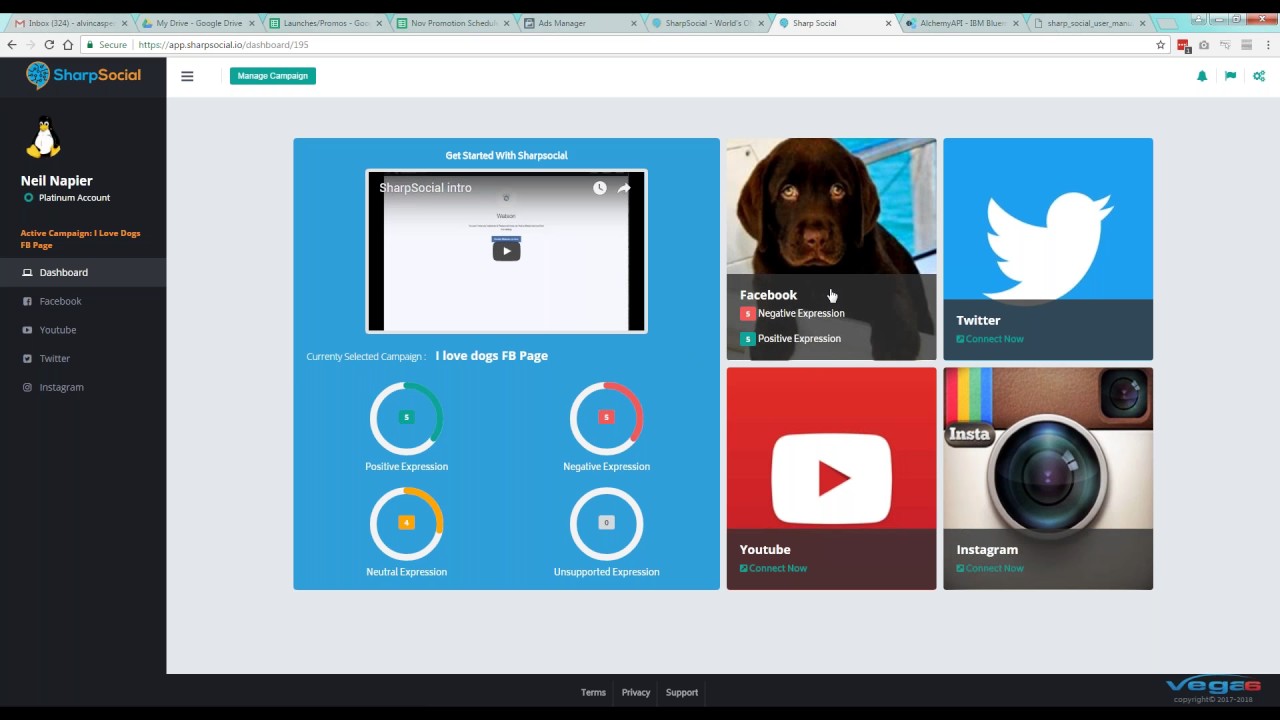Click the video share arrow icon
Viewport: 1280px width, 720px height.
point(624,188)
